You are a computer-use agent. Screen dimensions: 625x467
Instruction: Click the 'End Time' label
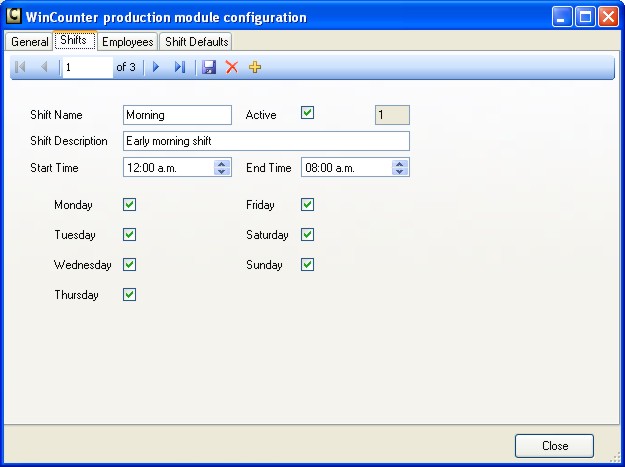(x=269, y=168)
